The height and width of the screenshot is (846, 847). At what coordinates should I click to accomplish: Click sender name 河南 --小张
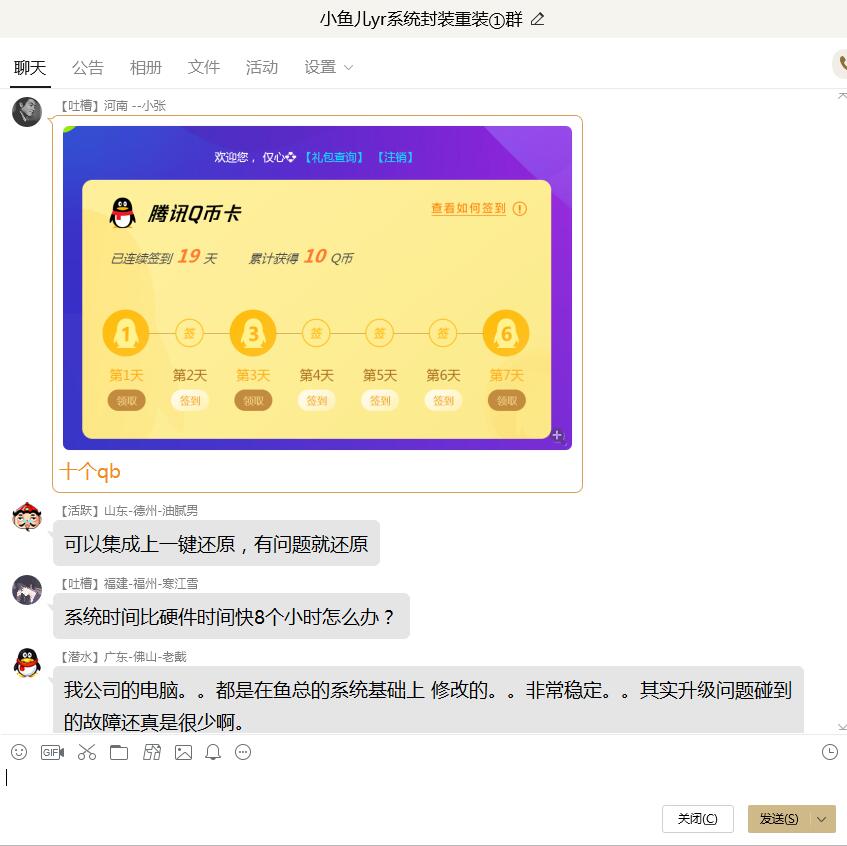135,105
